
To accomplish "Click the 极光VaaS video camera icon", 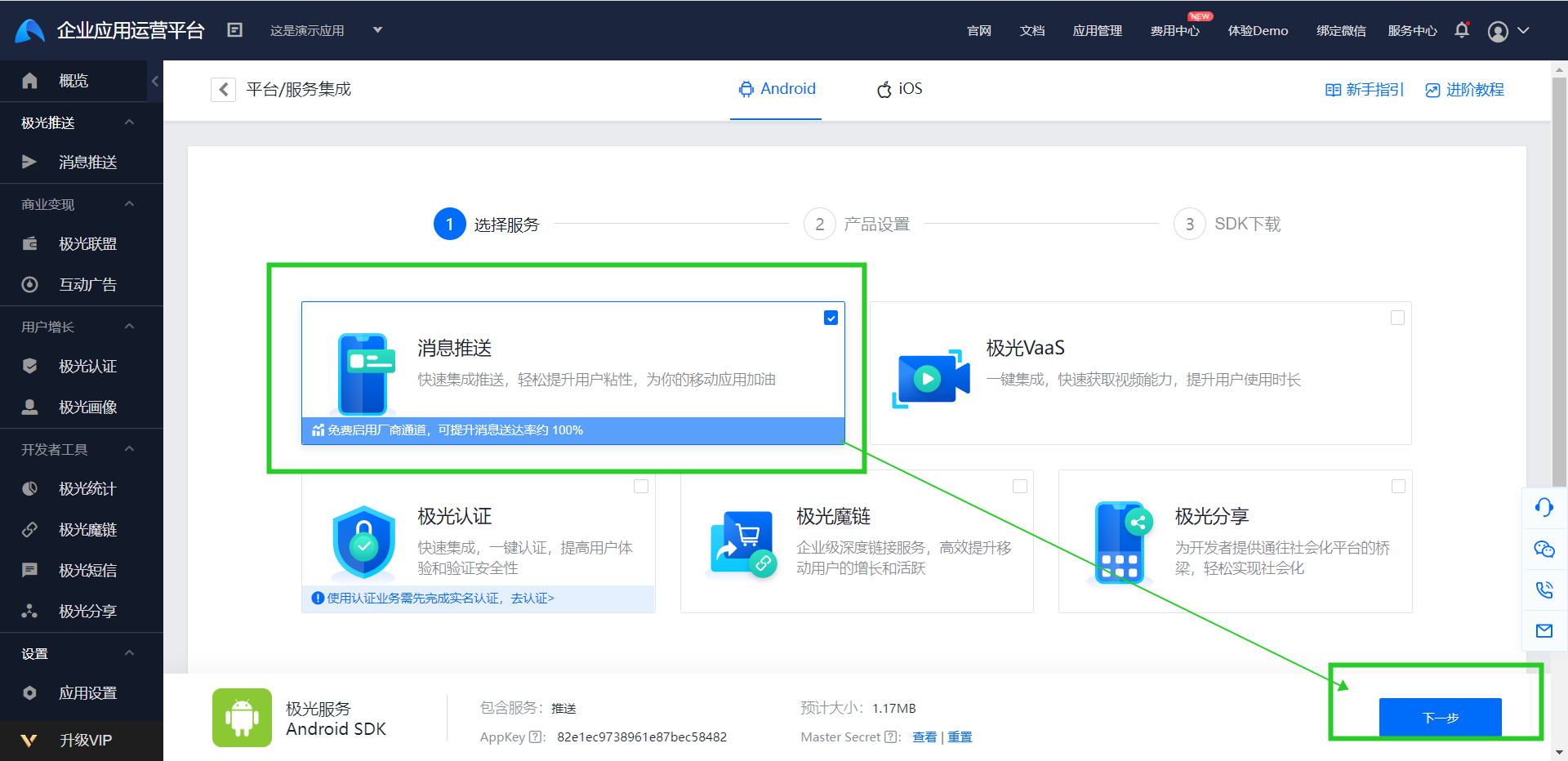I will pyautogui.click(x=931, y=379).
